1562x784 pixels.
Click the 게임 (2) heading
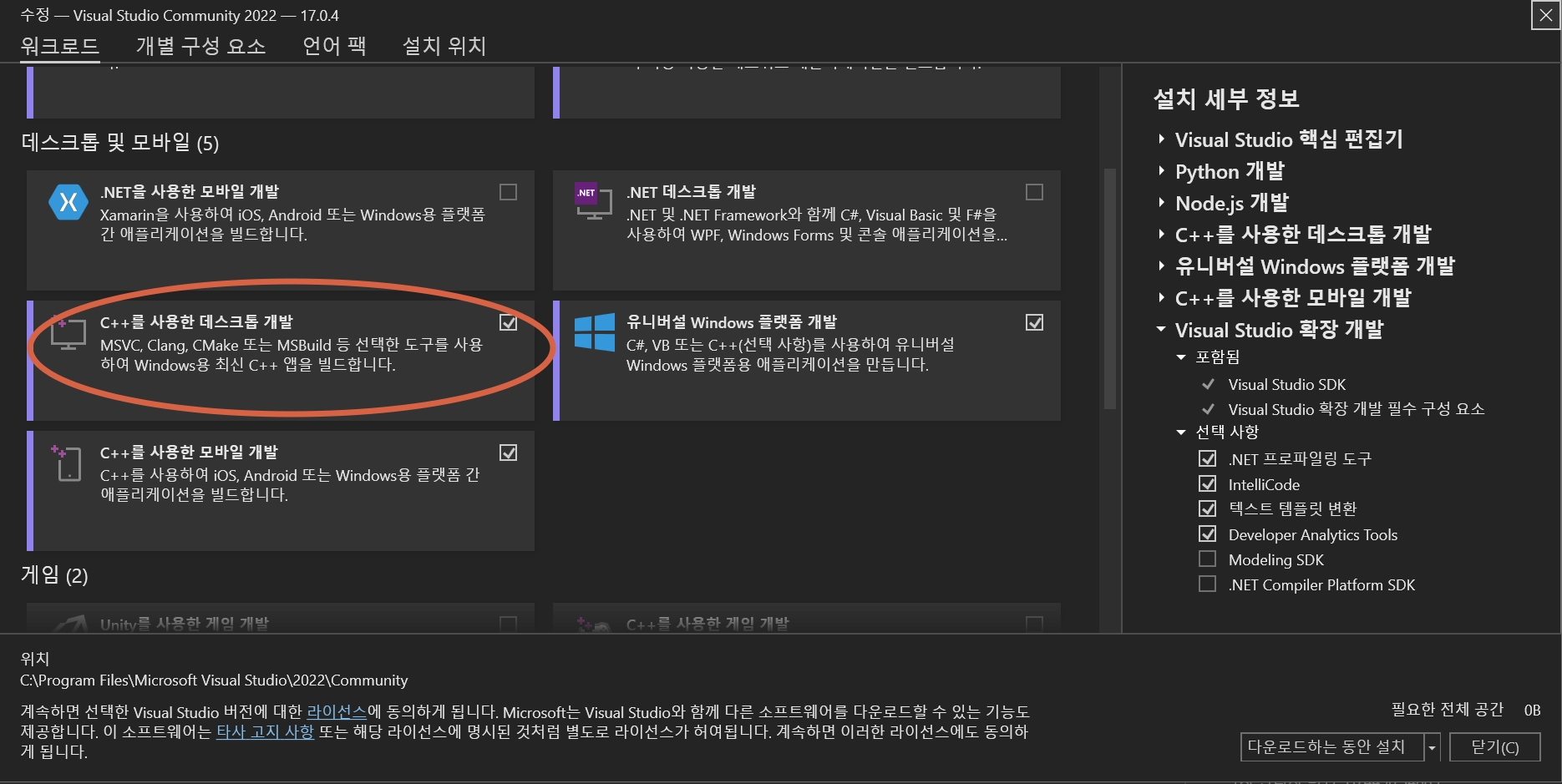(54, 575)
